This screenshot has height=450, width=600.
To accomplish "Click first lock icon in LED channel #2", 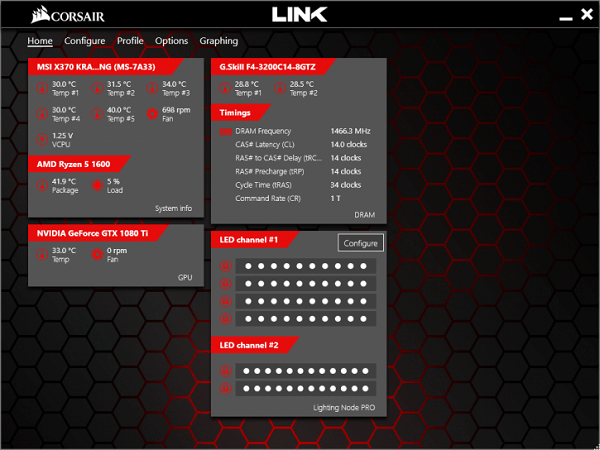I will tap(225, 371).
